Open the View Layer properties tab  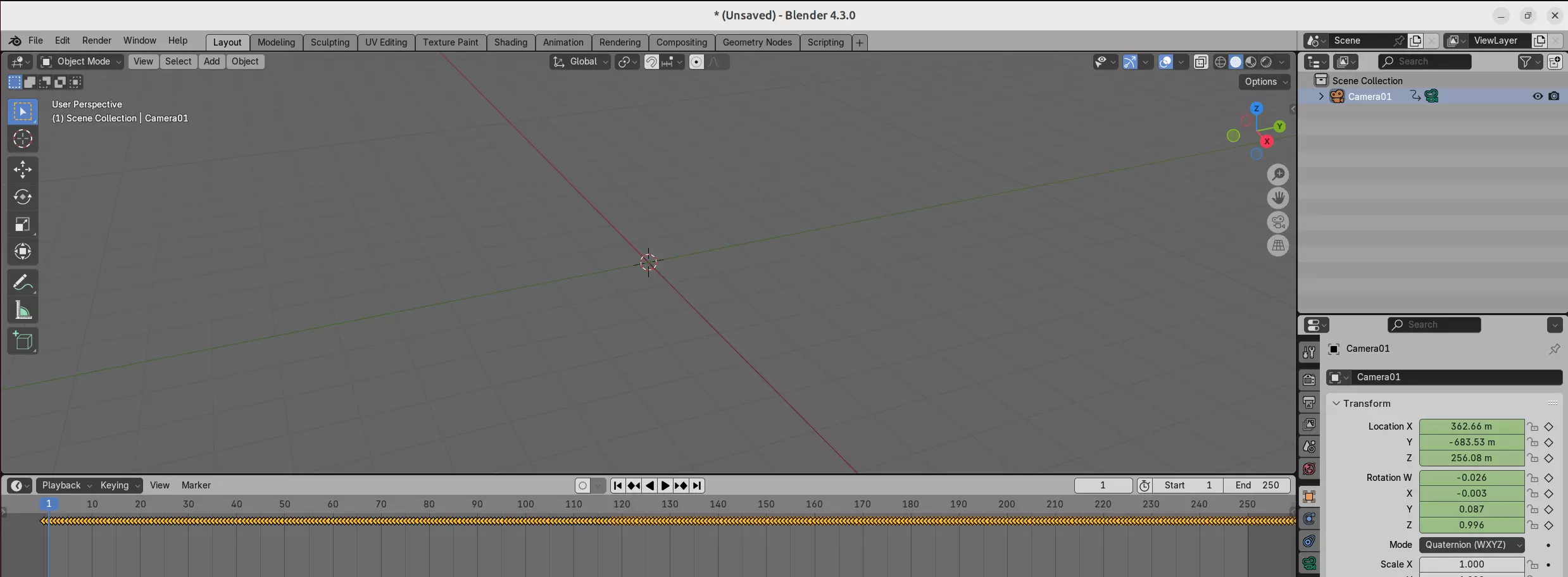click(1309, 424)
